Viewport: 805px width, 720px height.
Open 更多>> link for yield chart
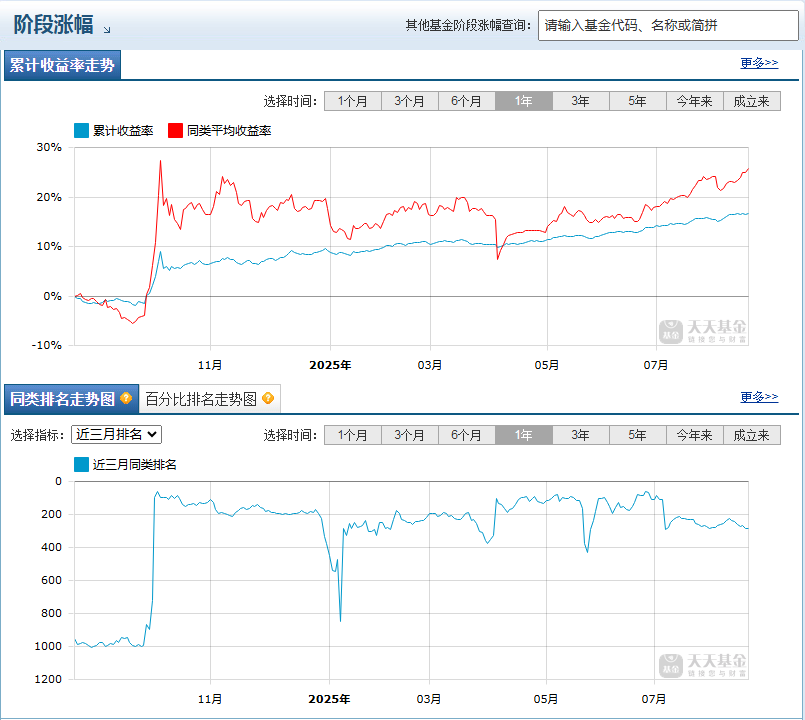pyautogui.click(x=759, y=63)
